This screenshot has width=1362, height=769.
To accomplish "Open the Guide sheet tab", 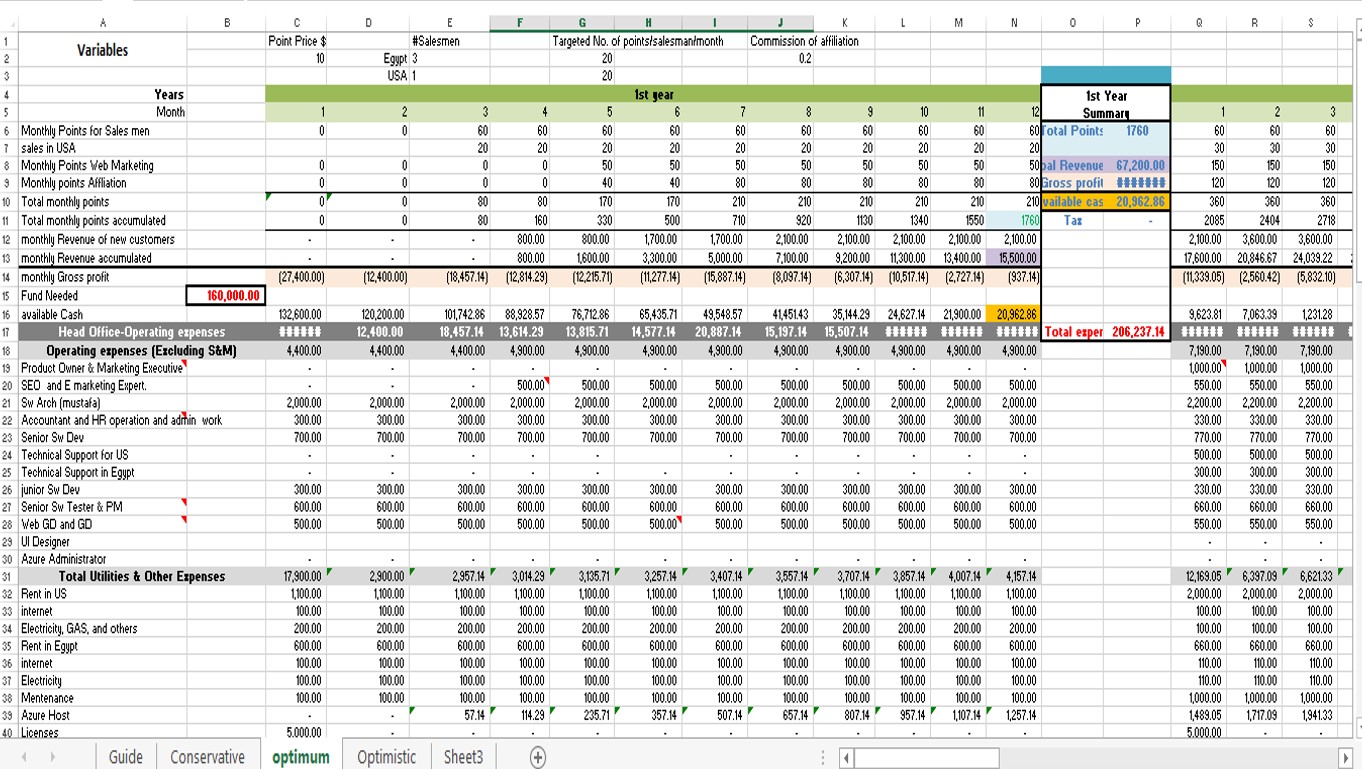I will 125,757.
